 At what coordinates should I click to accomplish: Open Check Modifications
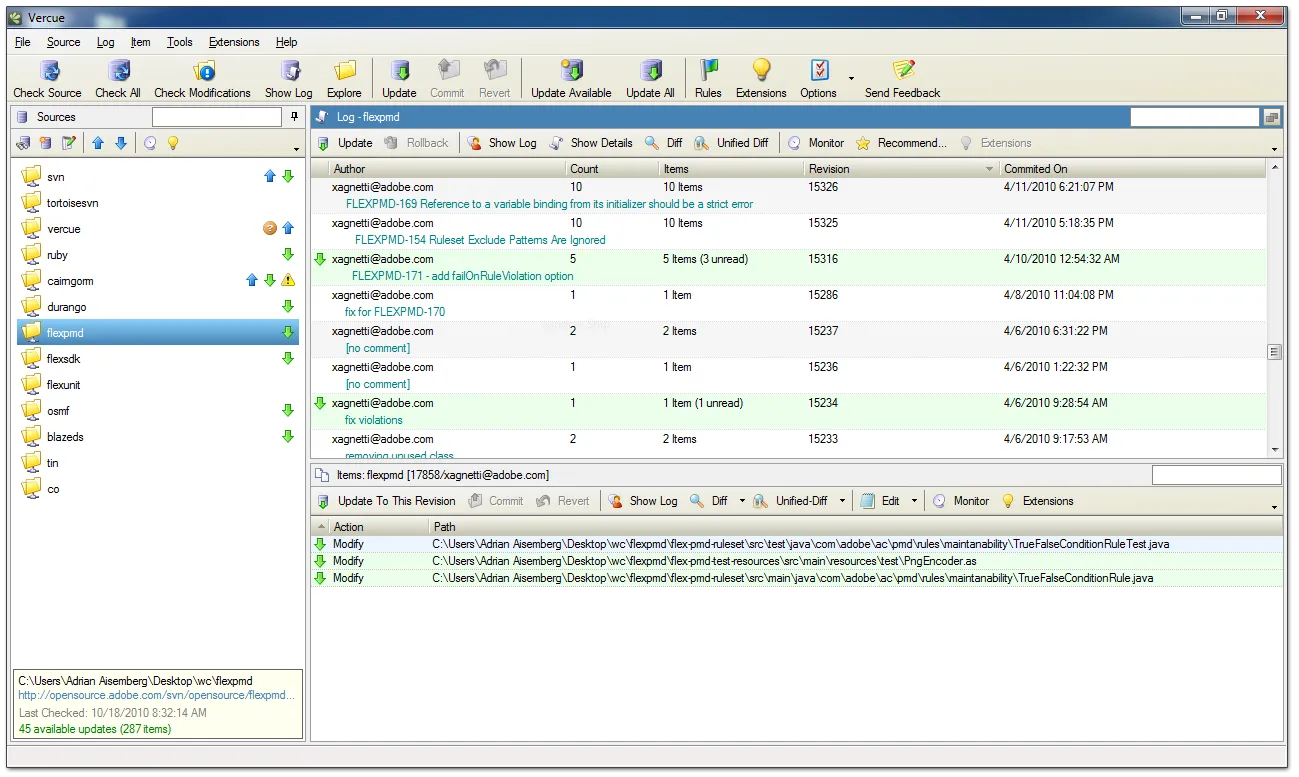[203, 75]
